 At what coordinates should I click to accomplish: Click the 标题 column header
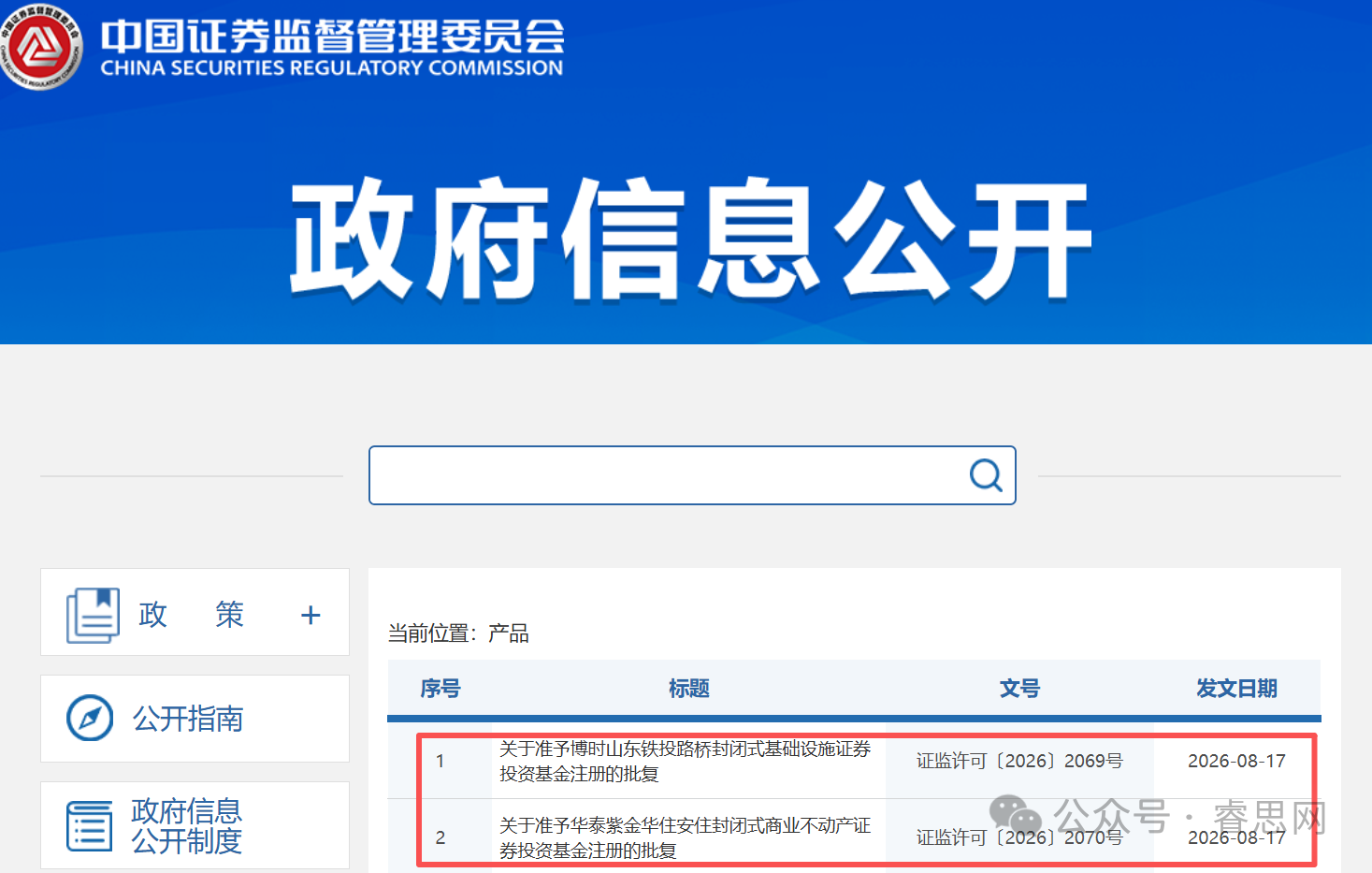(689, 689)
